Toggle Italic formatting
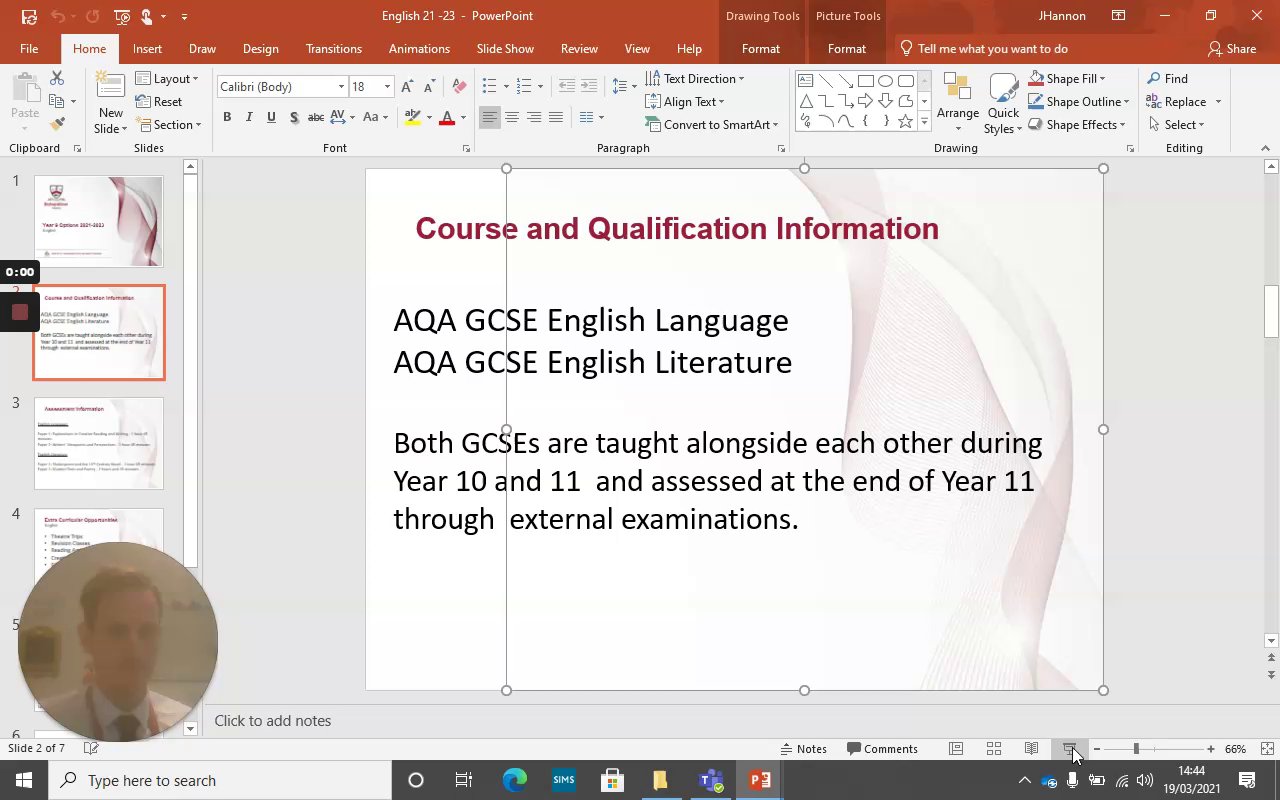The width and height of the screenshot is (1280, 800). coord(249,117)
